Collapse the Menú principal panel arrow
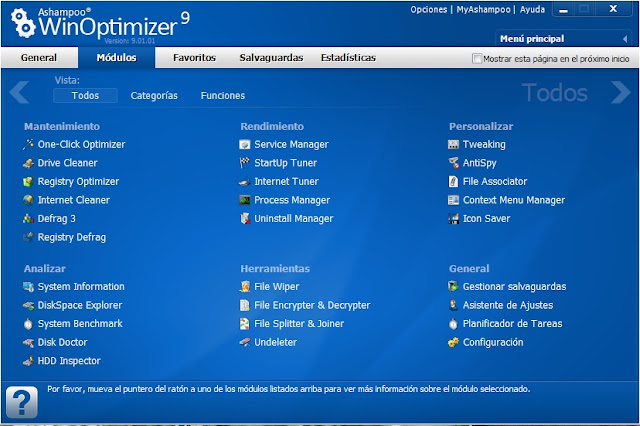This screenshot has height=426, width=640. coord(625,39)
